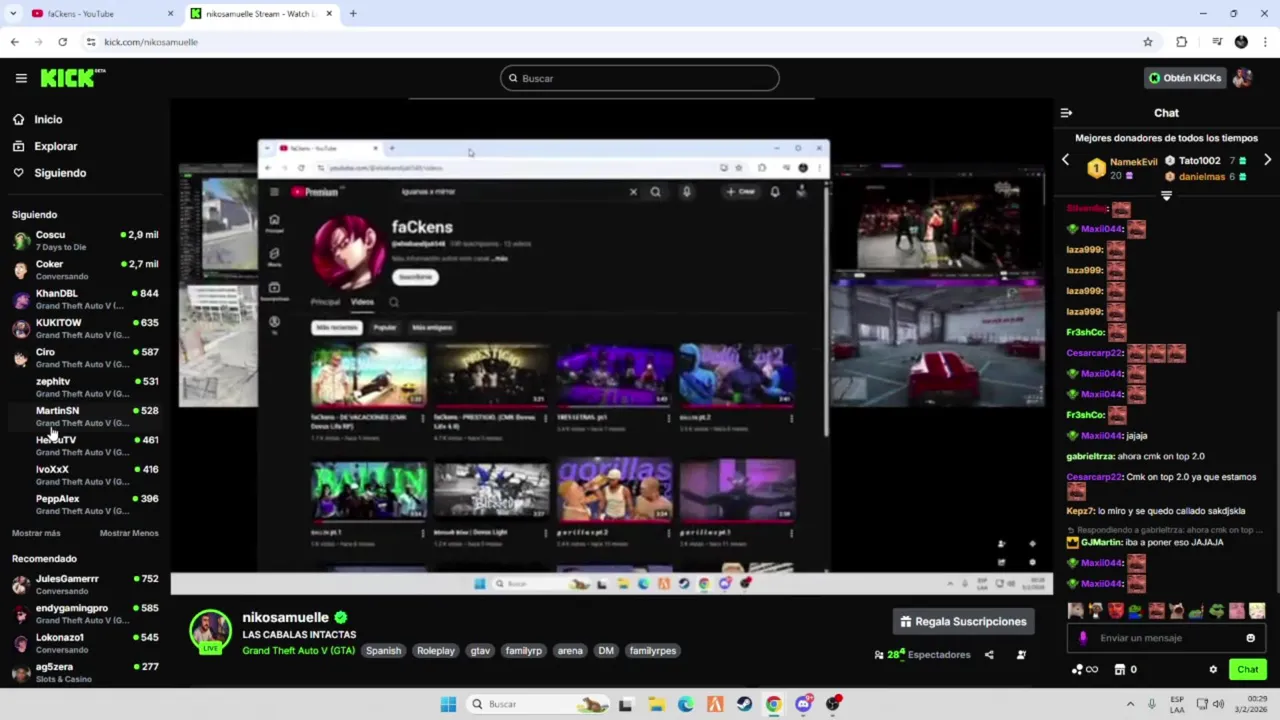Open Lokonazo1 recommended channel
The height and width of the screenshot is (720, 1280).
tap(85, 643)
